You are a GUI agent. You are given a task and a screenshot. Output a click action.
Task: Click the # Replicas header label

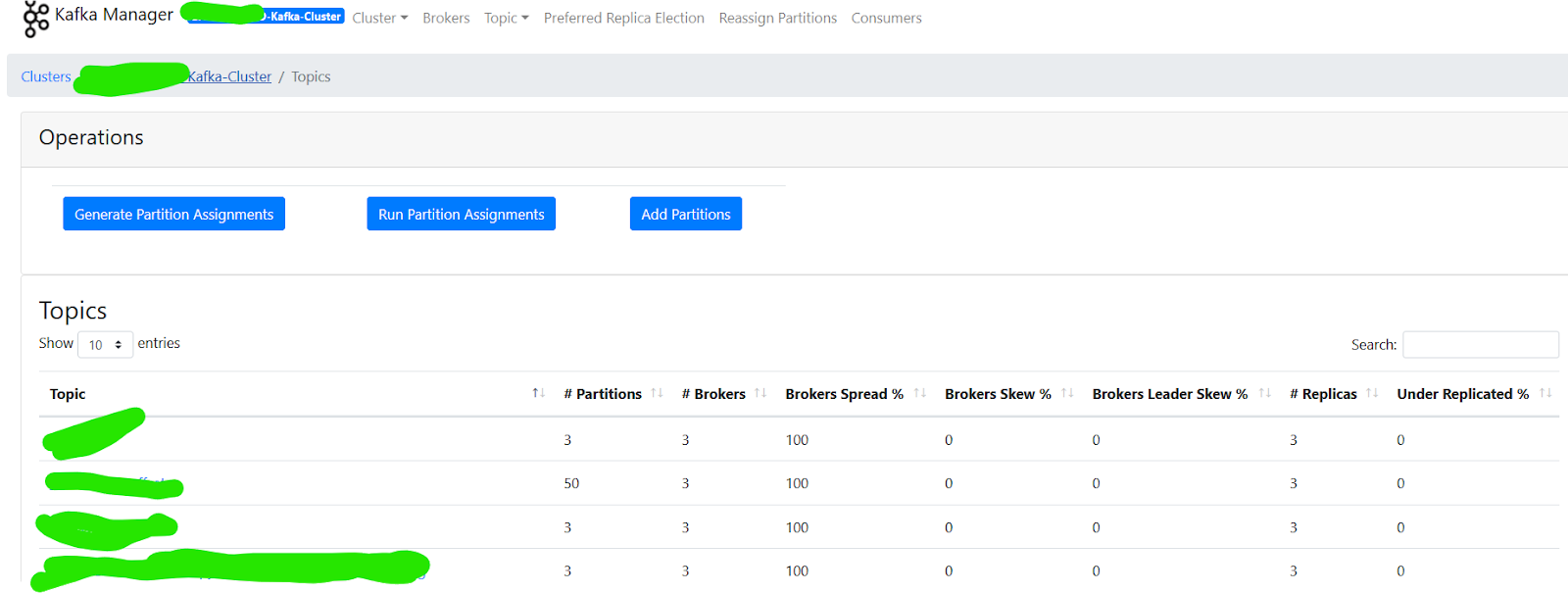pos(1323,394)
